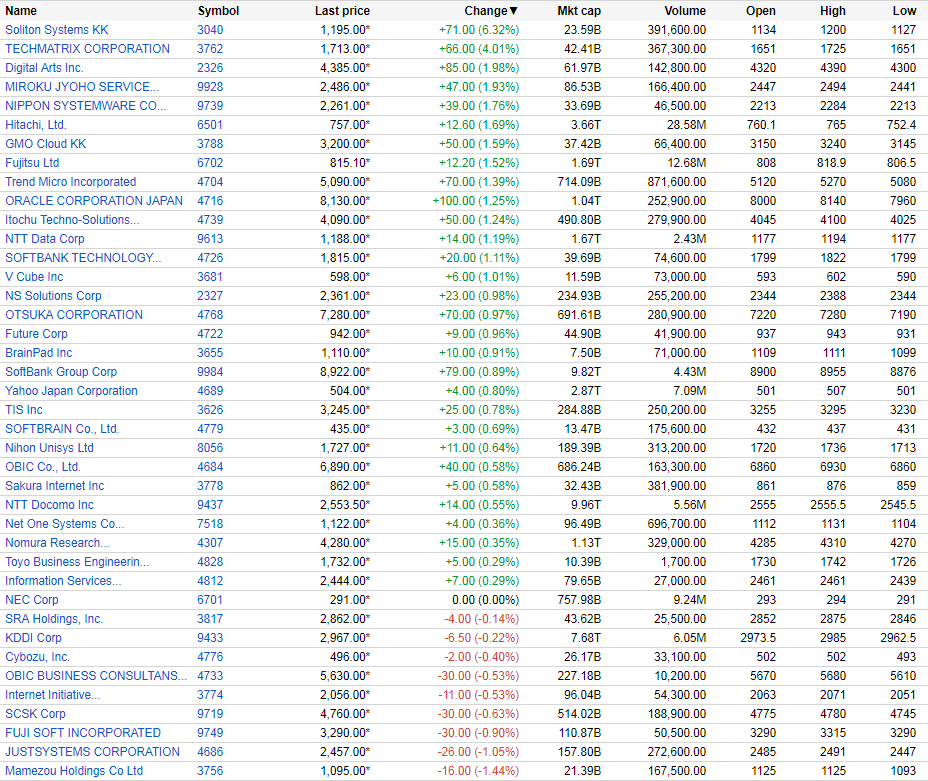This screenshot has width=928, height=781.
Task: Open SCSK Corp link
Action: [x=36, y=714]
